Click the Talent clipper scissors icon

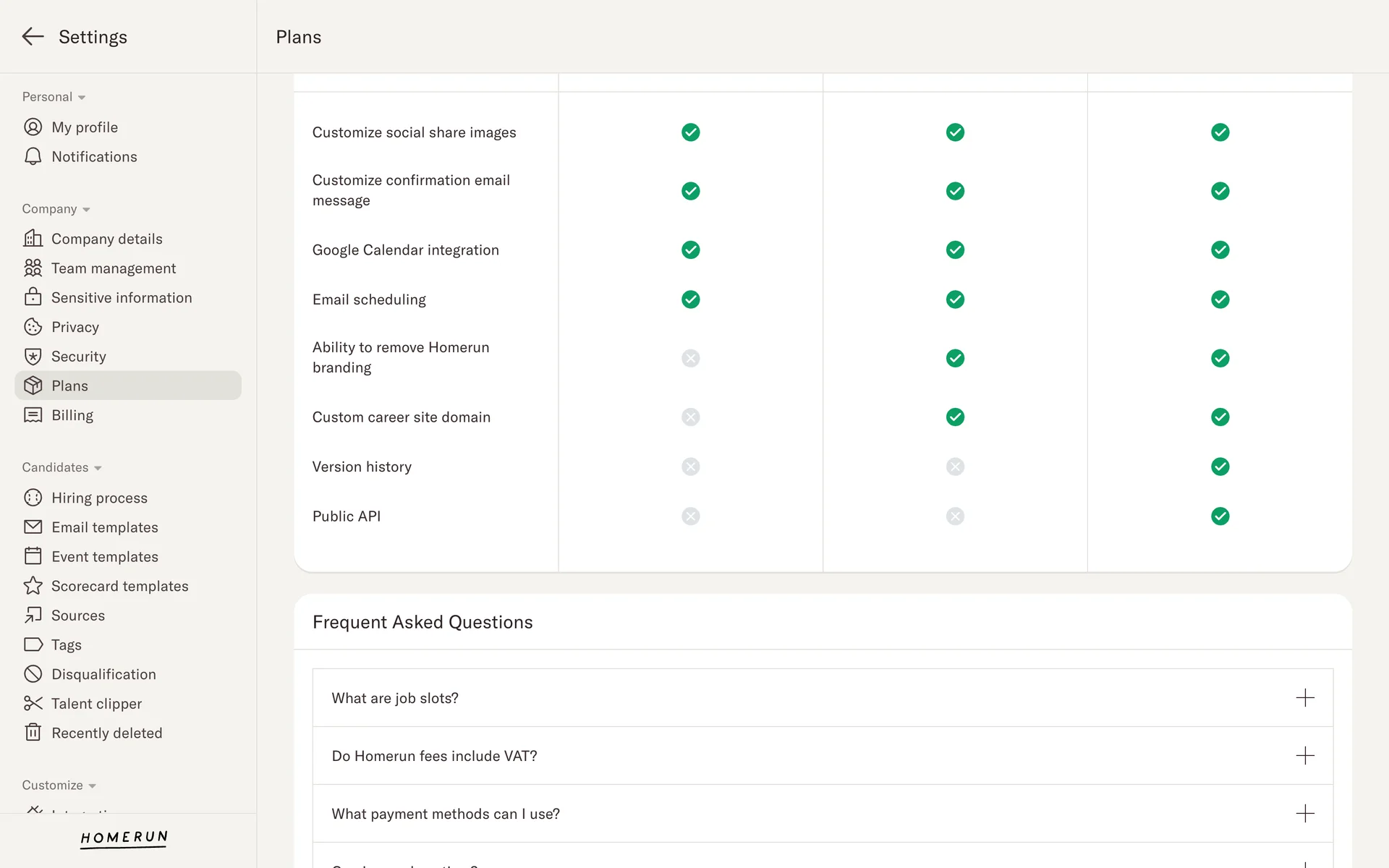coord(33,703)
